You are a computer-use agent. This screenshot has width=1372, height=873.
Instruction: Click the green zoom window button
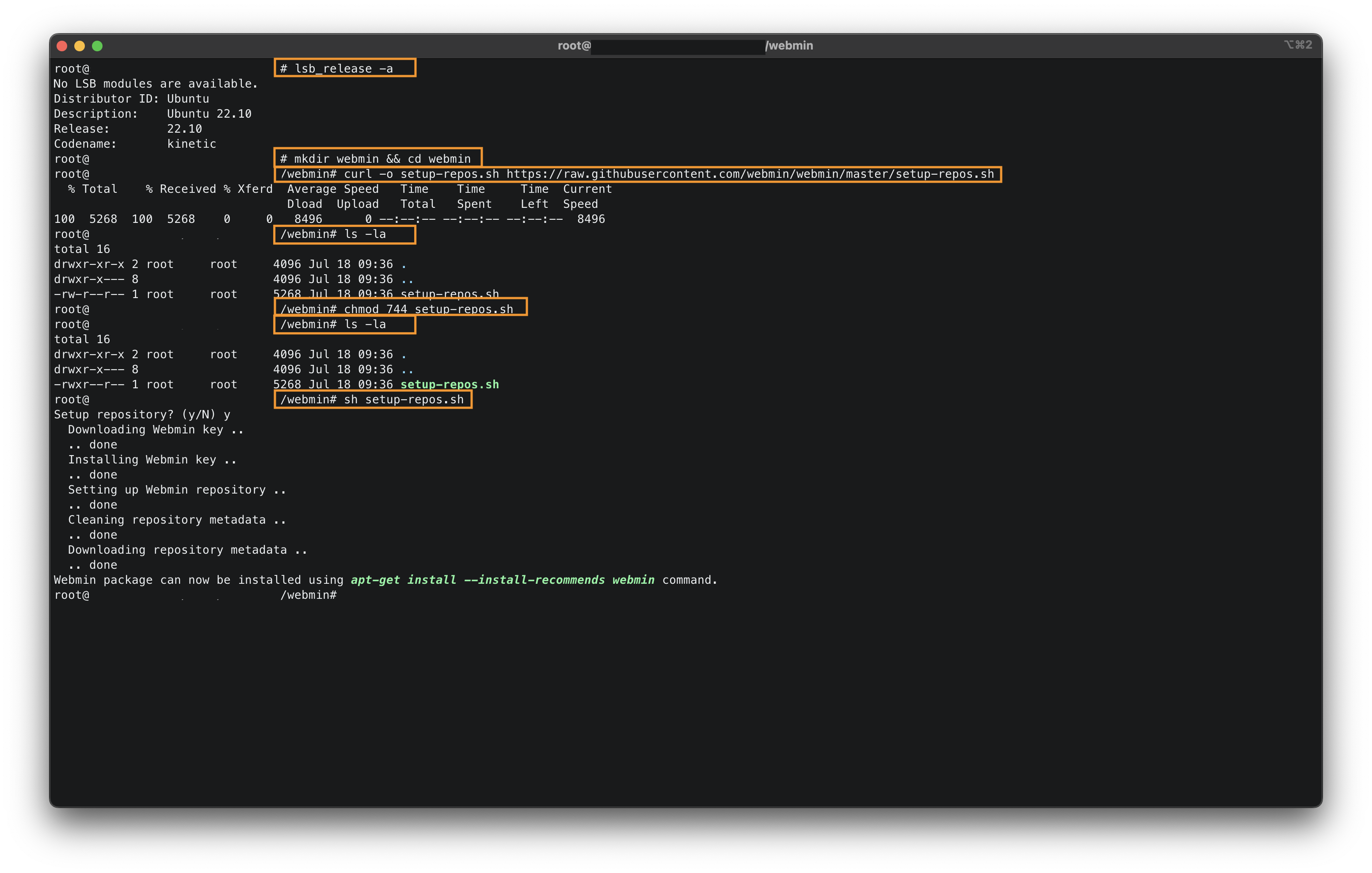point(97,46)
